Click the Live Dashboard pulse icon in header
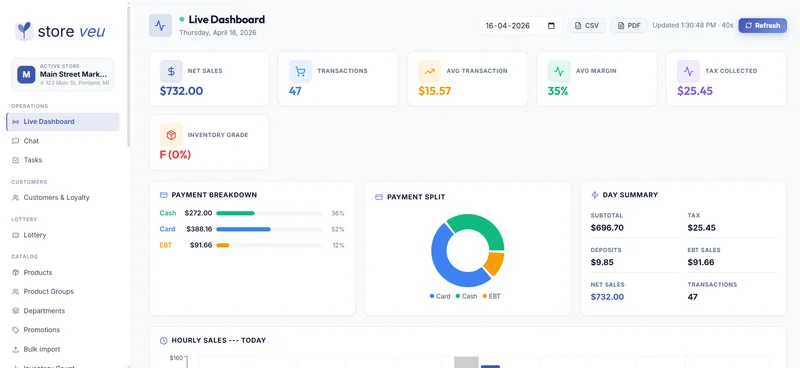This screenshot has width=800, height=368. (160, 26)
